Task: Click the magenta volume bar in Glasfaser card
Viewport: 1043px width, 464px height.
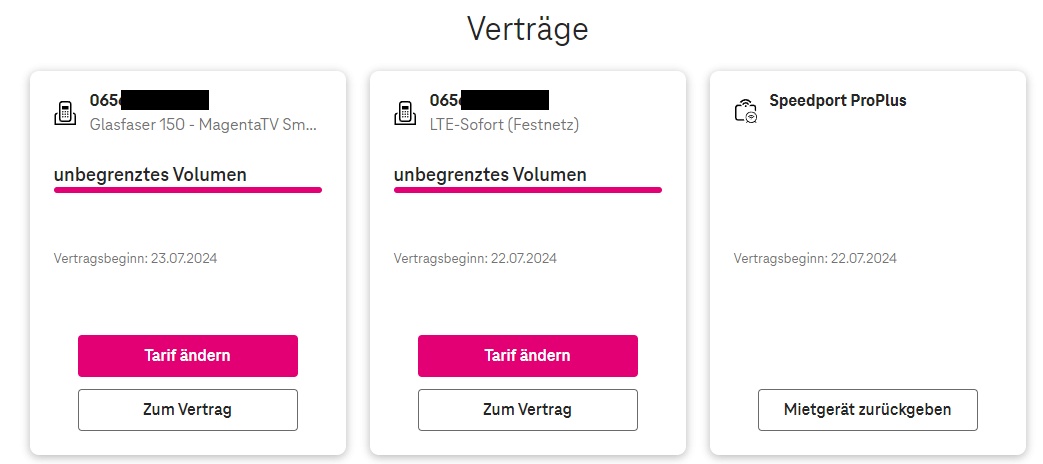Action: pyautogui.click(x=188, y=189)
